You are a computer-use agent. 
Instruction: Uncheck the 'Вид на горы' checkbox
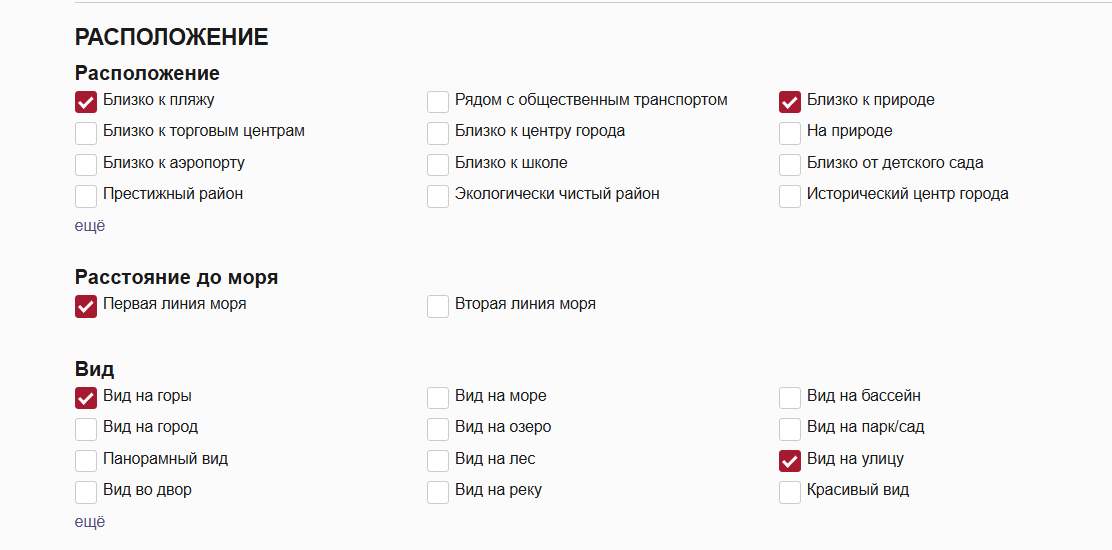86,398
